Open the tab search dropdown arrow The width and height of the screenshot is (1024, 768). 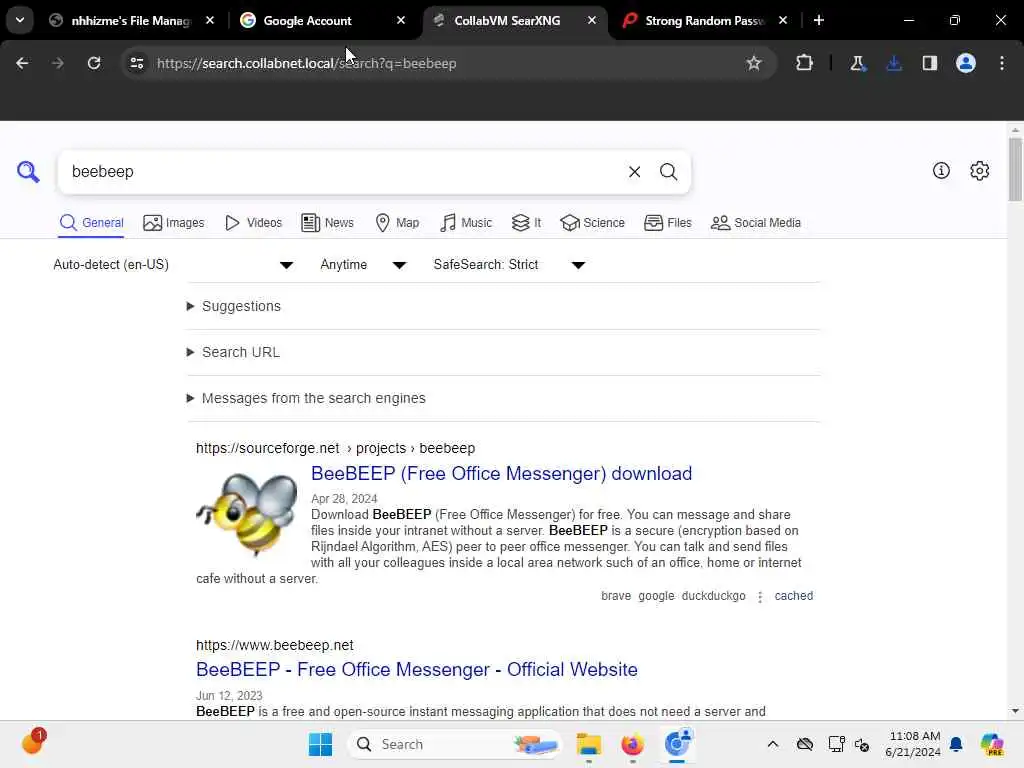(20, 20)
